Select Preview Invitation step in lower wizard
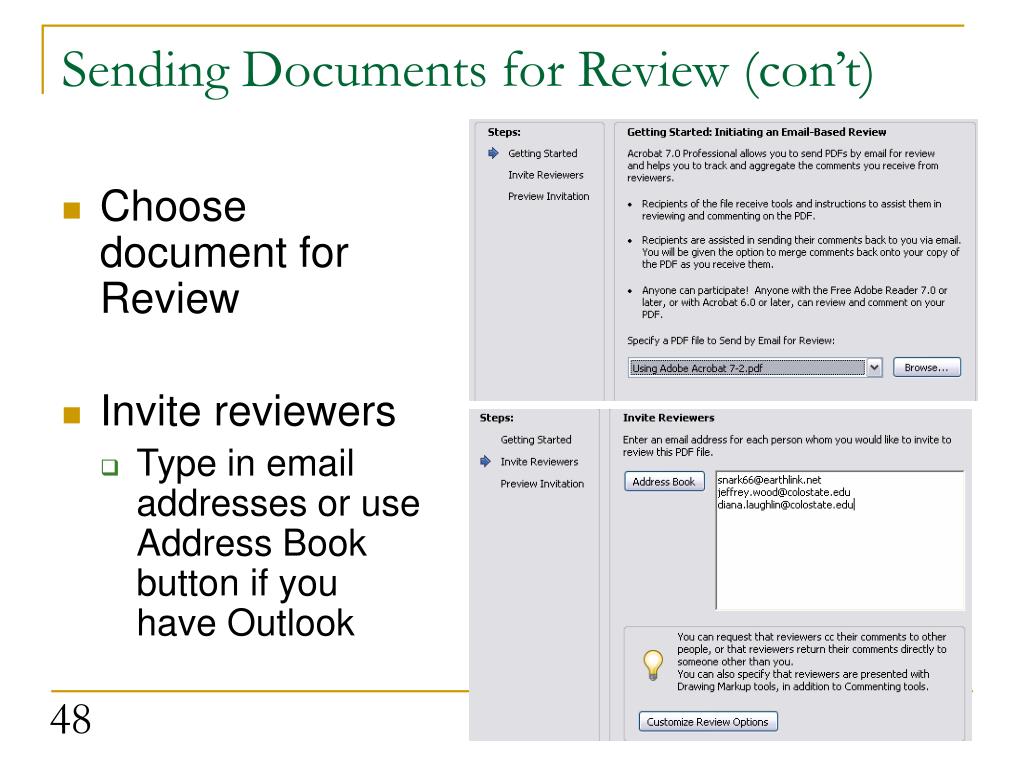The image size is (1024, 768). 542,484
